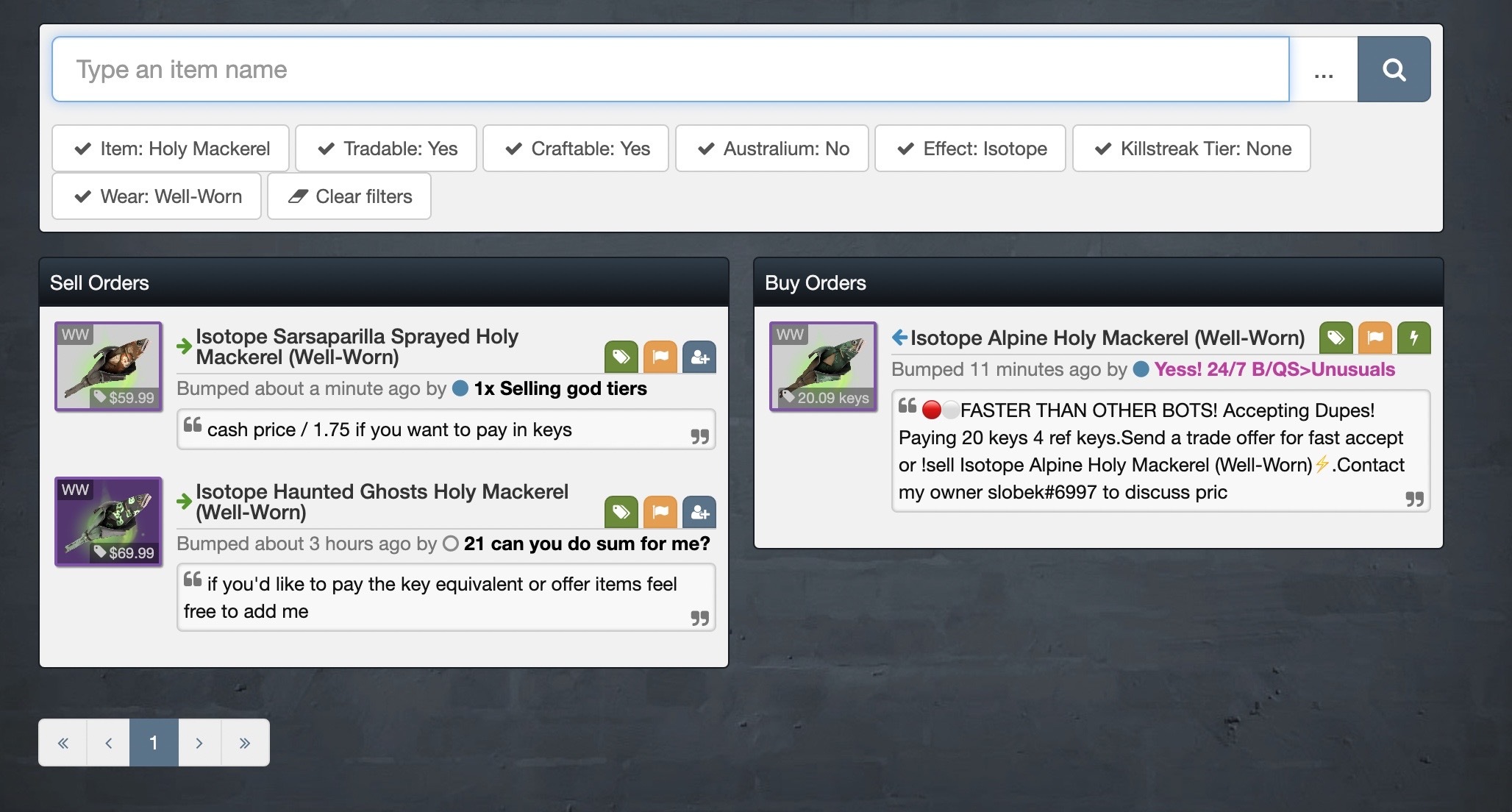Click the Clear filters button
This screenshot has width=1512, height=812.
point(349,196)
